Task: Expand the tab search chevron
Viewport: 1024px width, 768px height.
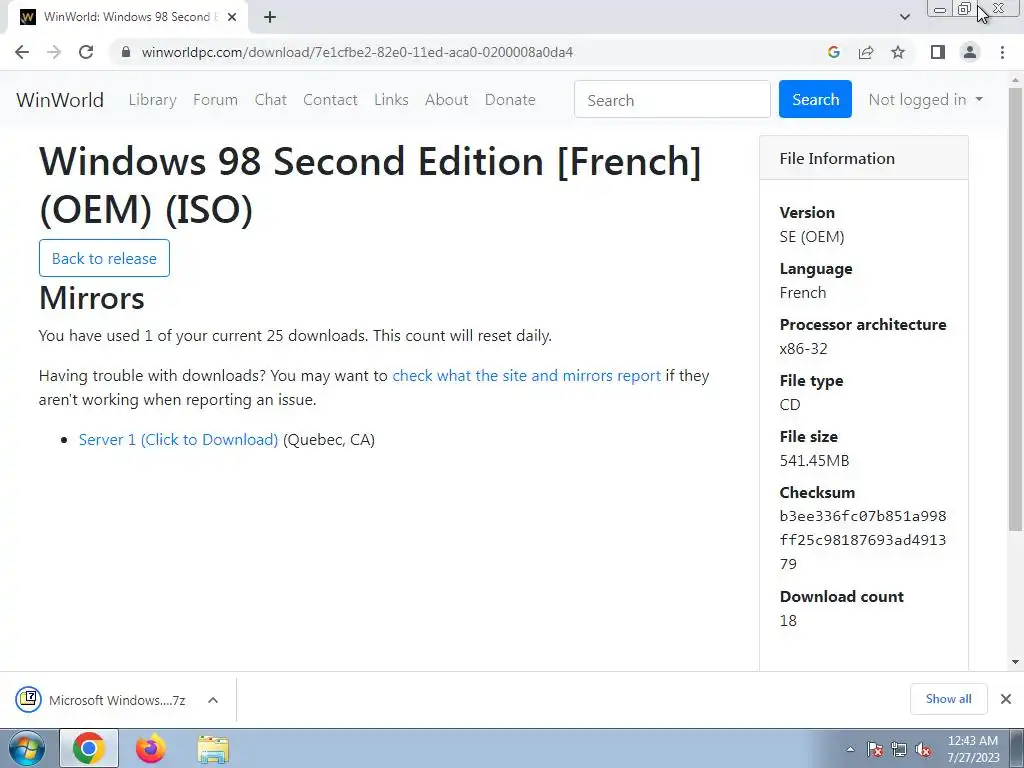Action: (904, 17)
